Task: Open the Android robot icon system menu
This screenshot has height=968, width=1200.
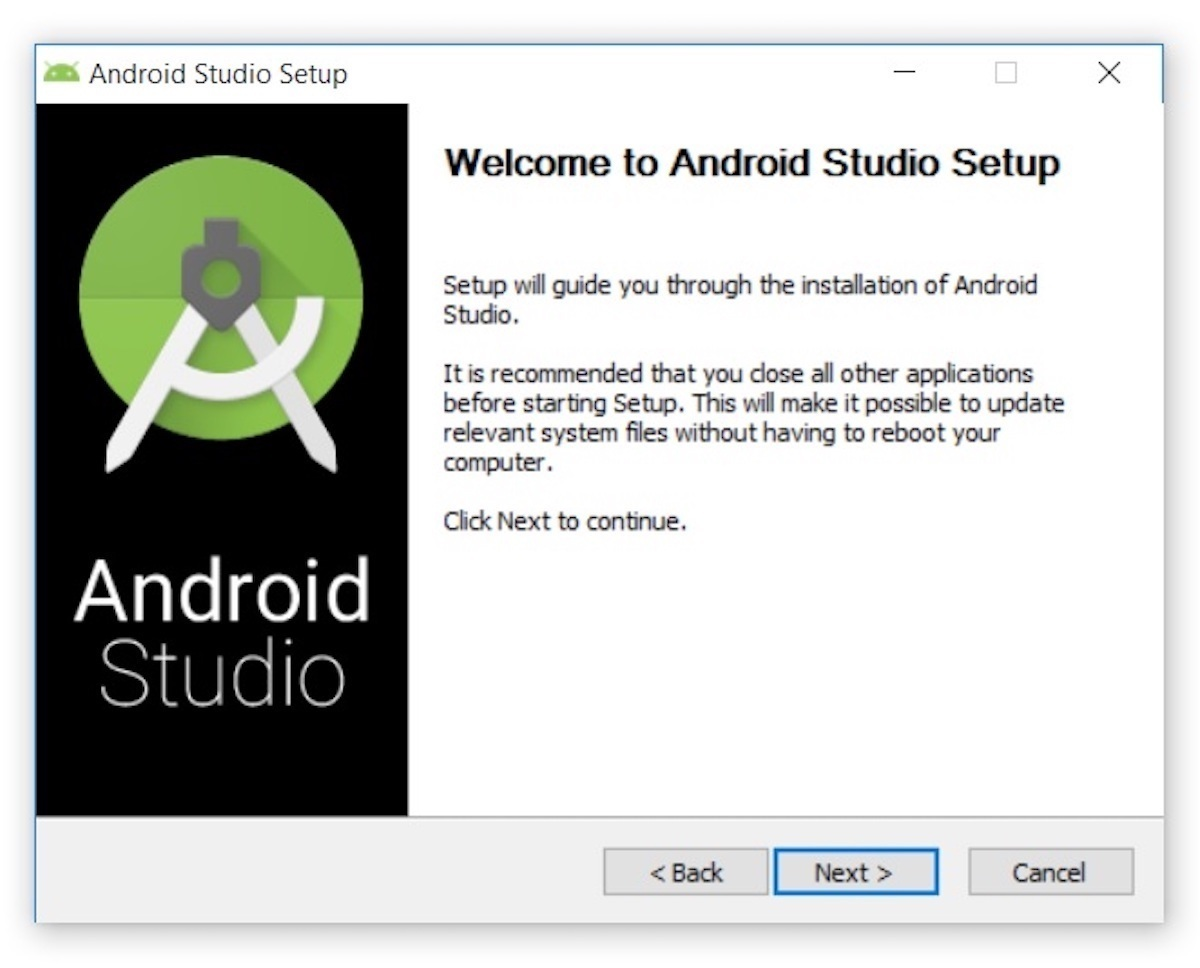Action: point(61,73)
